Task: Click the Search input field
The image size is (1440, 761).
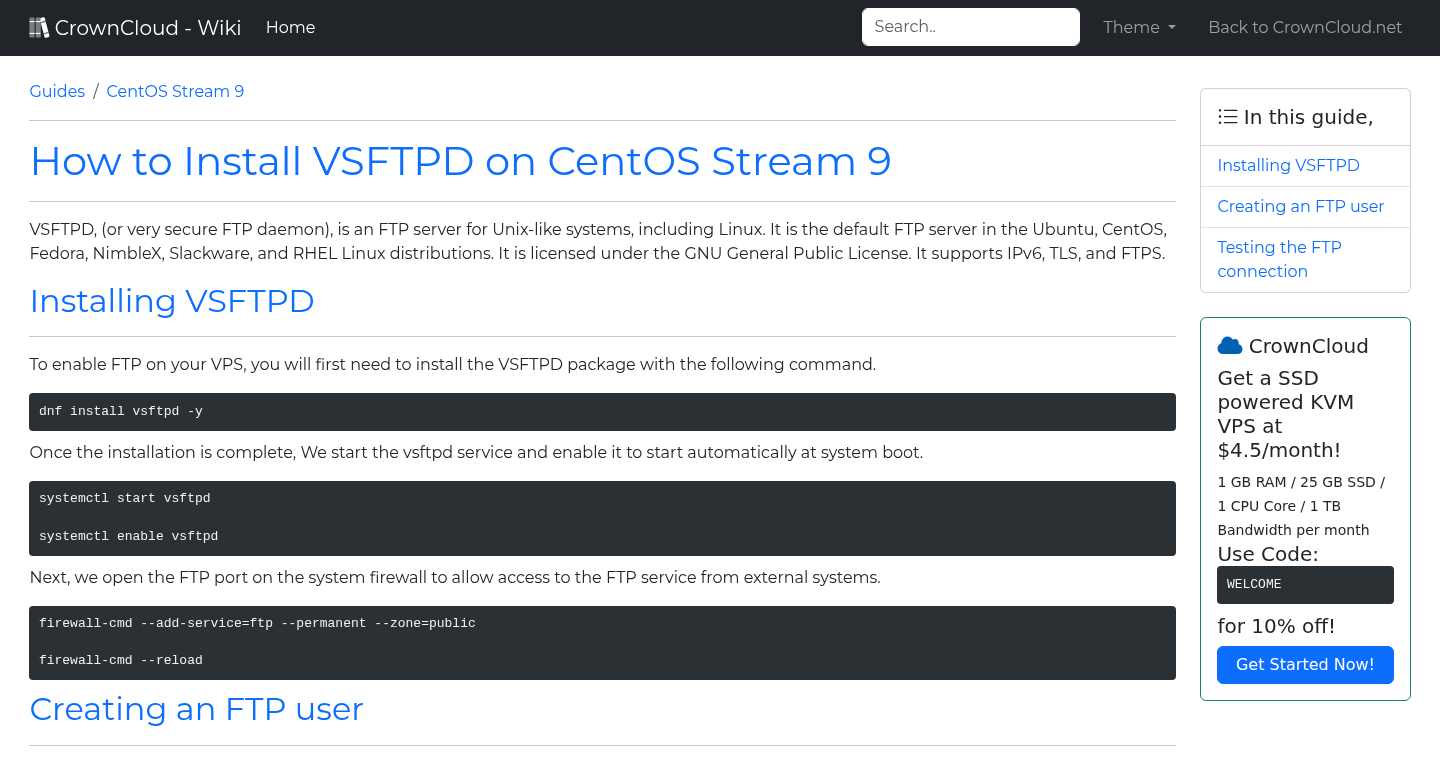Action: 970,26
